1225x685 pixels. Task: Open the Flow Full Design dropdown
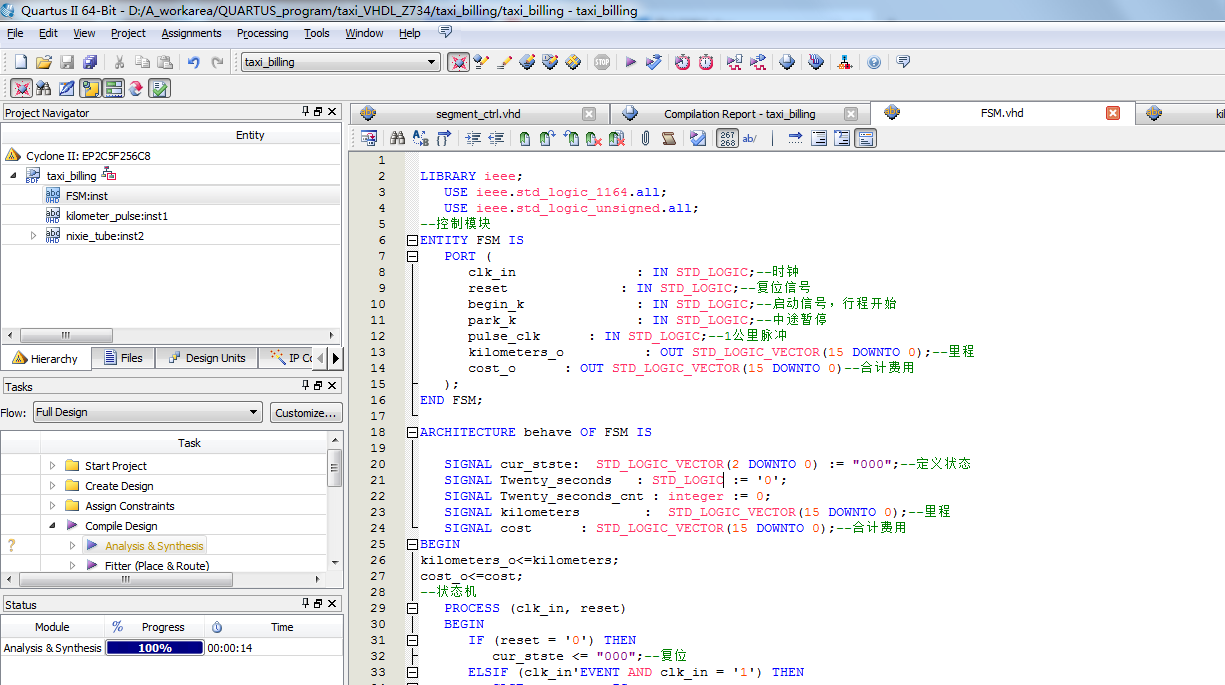[254, 412]
